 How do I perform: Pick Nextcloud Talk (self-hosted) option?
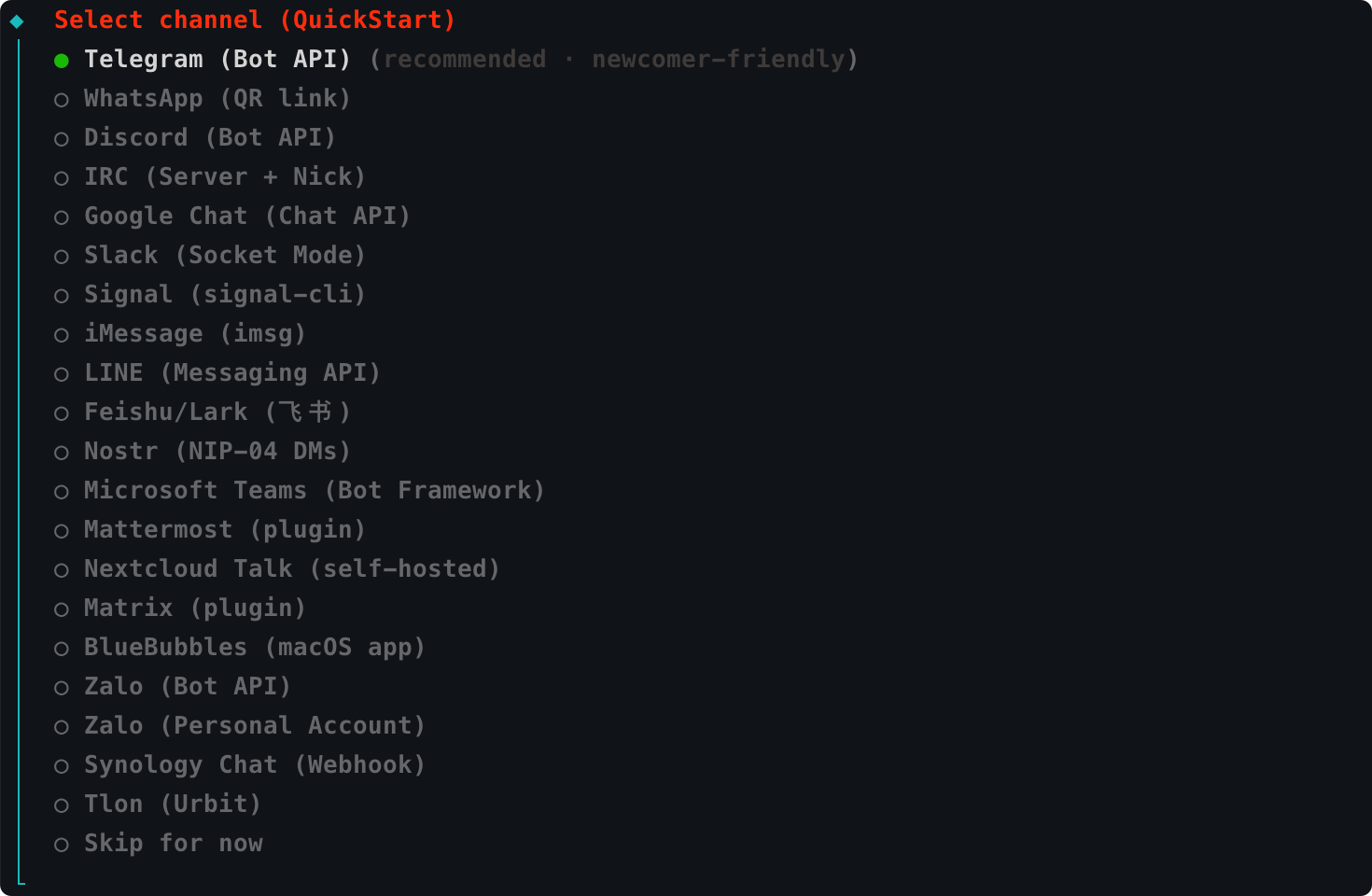point(62,570)
